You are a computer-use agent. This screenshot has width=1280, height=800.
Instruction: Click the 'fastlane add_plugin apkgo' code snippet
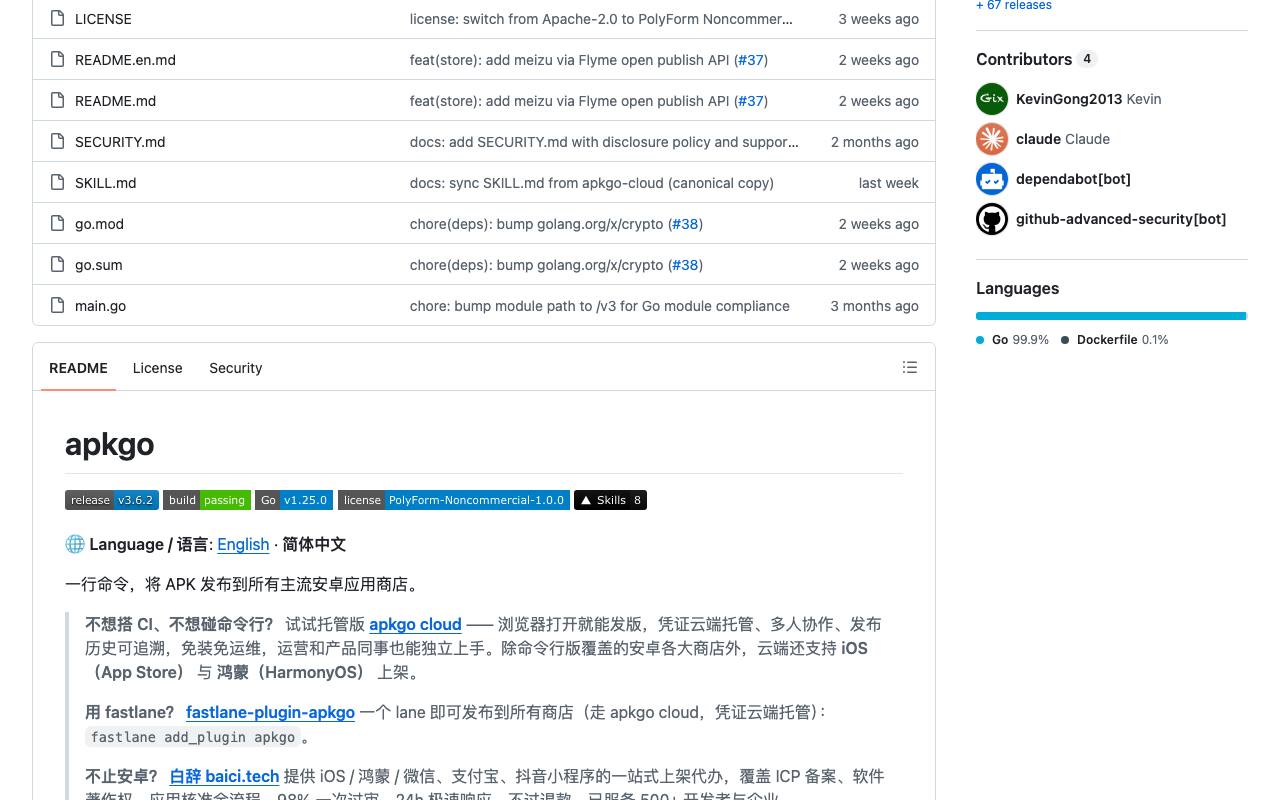tap(193, 737)
